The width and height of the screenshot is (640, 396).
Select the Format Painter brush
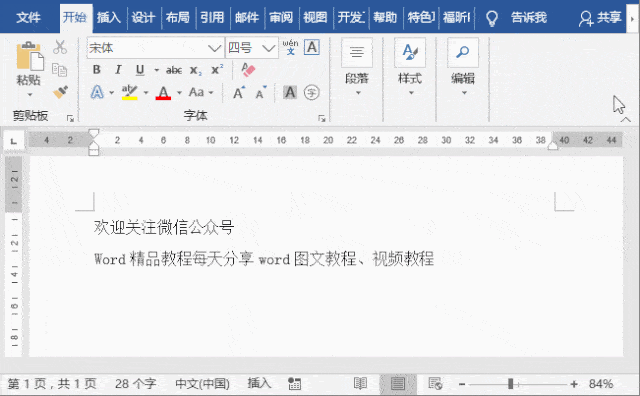(x=60, y=92)
